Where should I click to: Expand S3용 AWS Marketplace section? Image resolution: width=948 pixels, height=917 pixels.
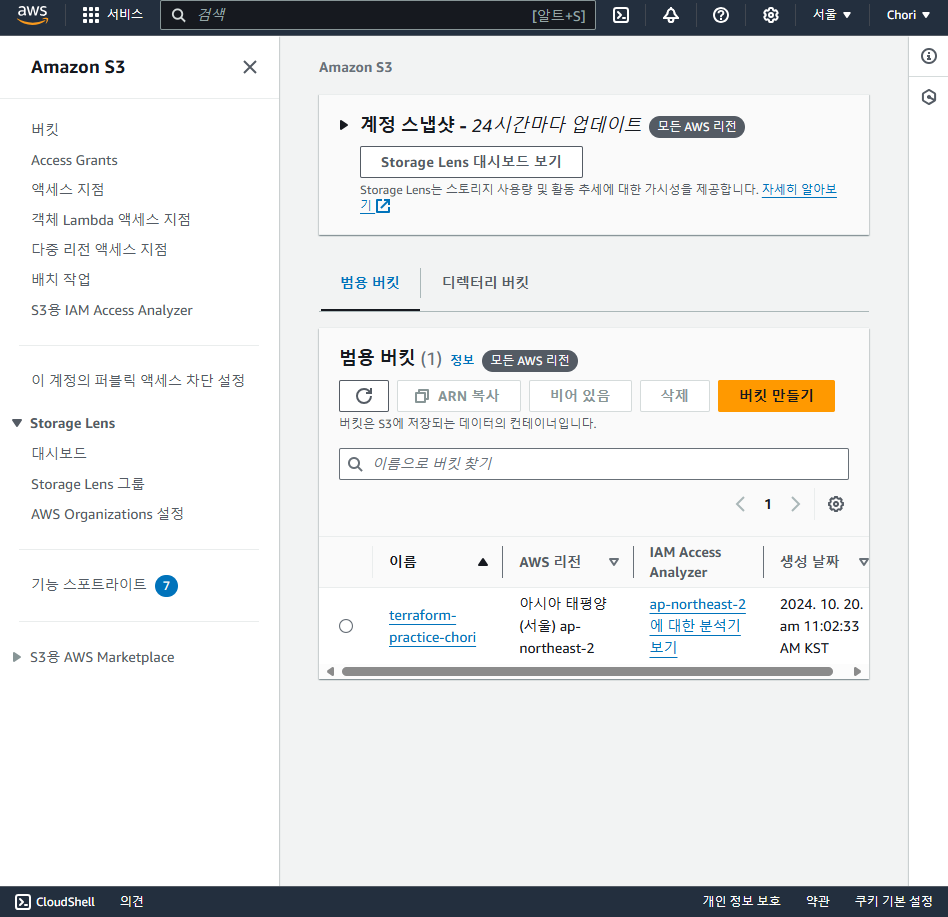click(17, 657)
